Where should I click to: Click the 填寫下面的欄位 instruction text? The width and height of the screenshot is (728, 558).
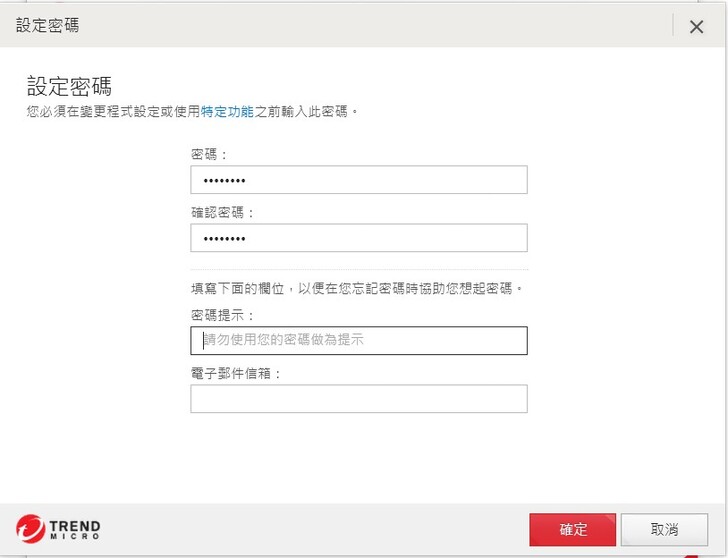click(x=357, y=288)
